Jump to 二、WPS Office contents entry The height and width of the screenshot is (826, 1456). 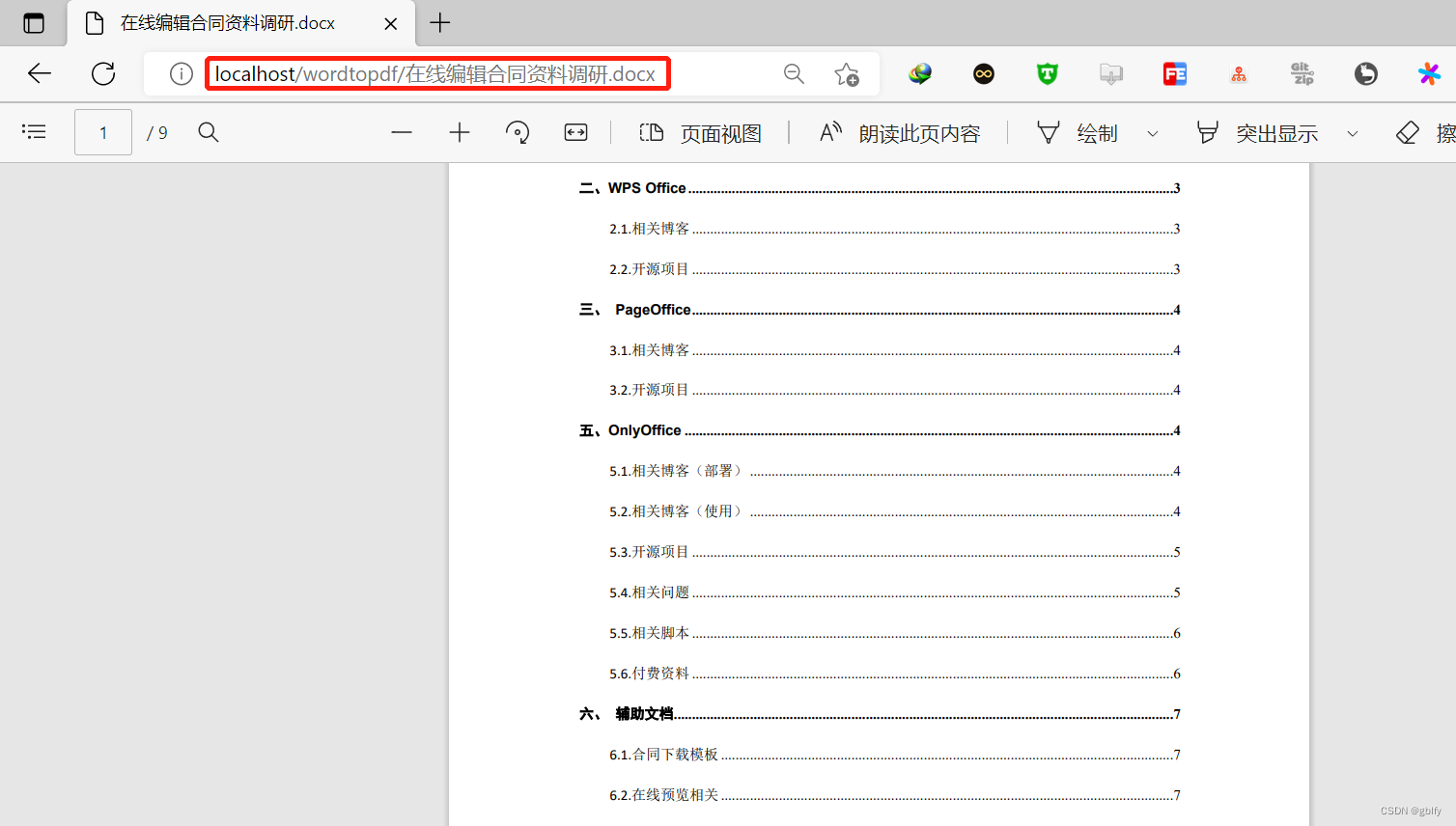click(x=880, y=188)
